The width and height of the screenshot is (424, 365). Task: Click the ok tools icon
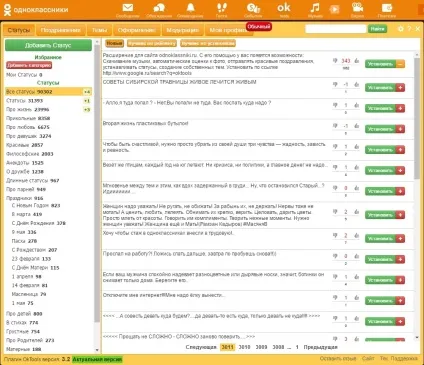(x=284, y=8)
